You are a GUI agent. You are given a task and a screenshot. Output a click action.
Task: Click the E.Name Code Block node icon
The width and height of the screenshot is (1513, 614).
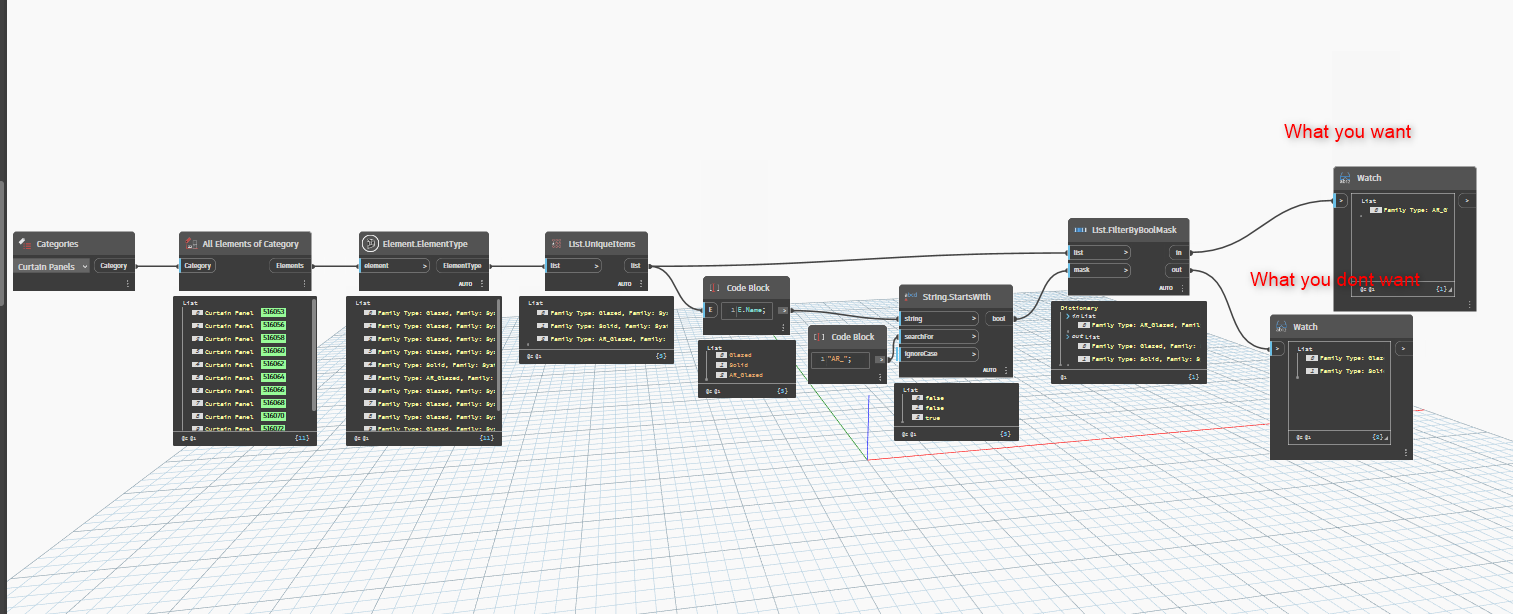pos(715,288)
